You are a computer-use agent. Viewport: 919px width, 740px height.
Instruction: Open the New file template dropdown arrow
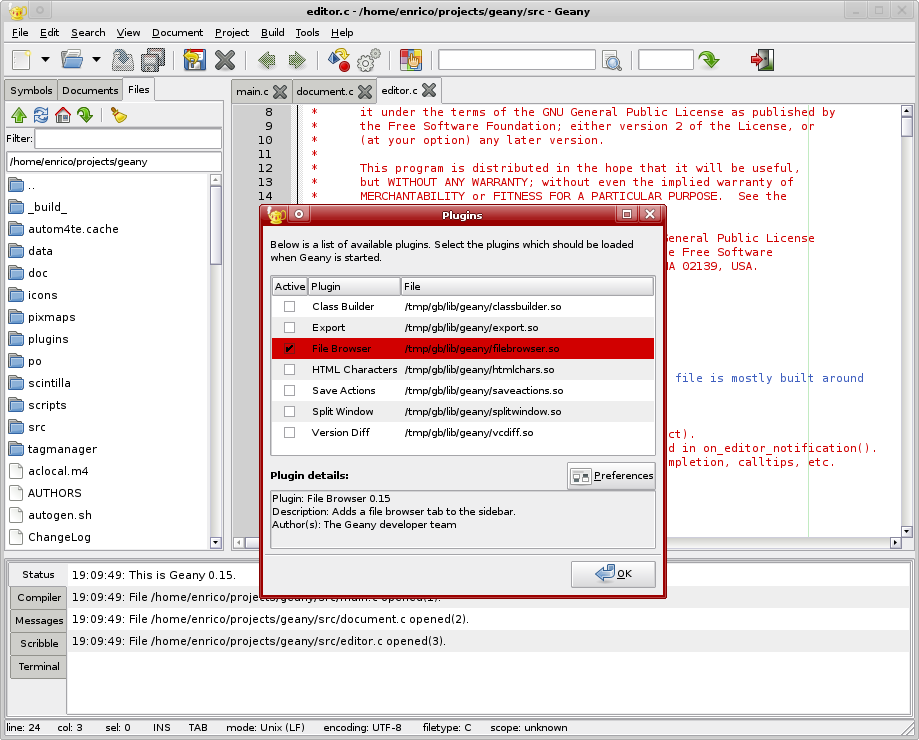pos(45,59)
